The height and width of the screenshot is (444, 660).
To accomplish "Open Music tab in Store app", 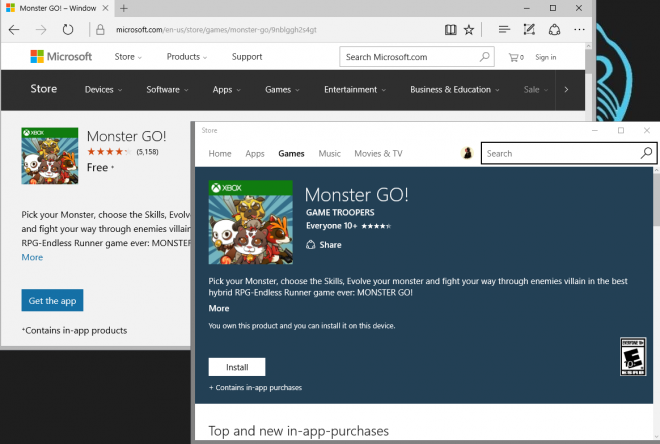I will (330, 154).
